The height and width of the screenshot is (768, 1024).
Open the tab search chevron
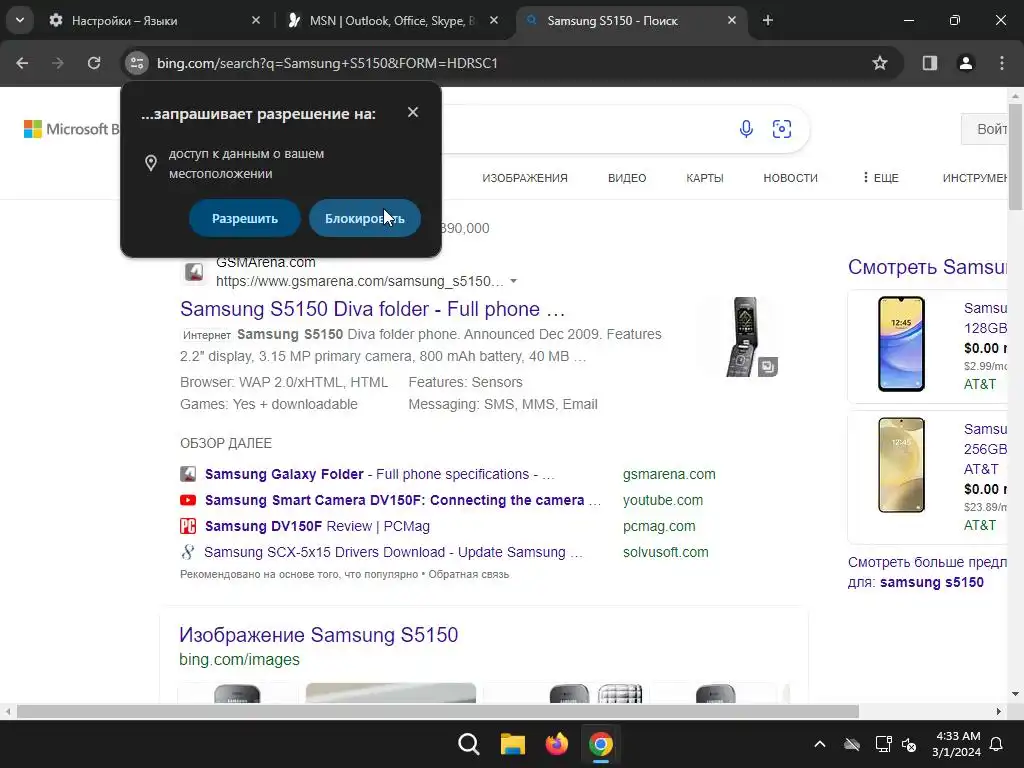tap(20, 20)
